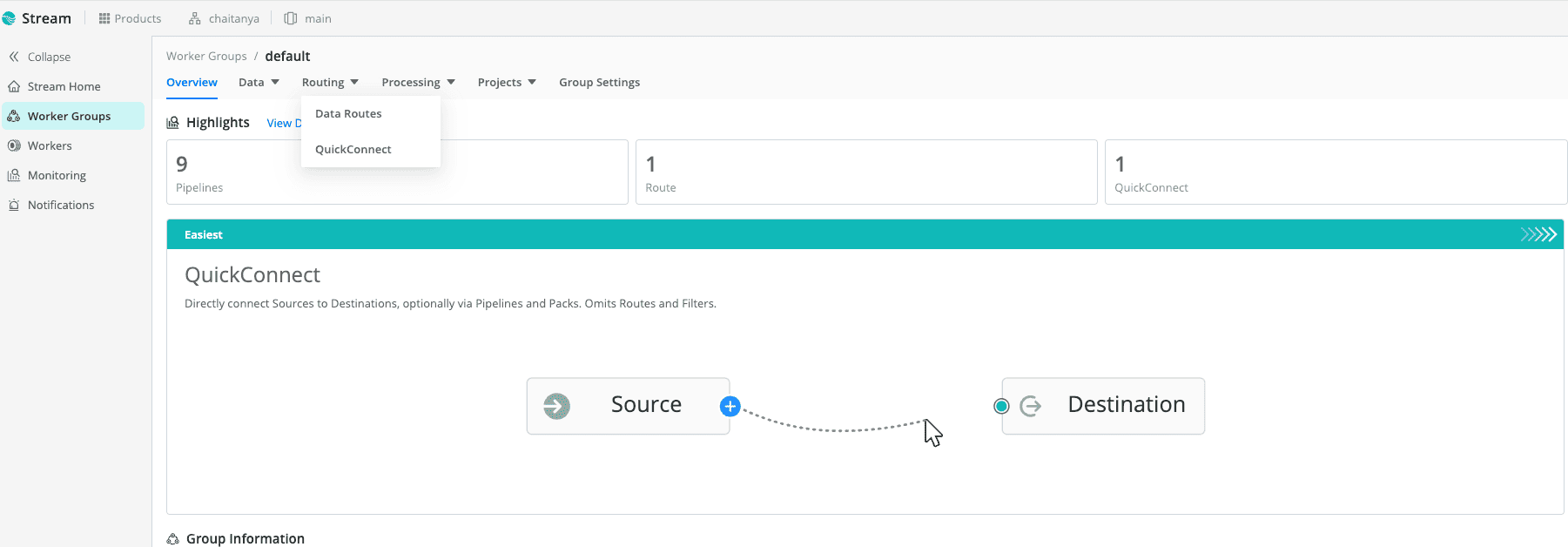Click the blue plus on Source
This screenshot has width=1568, height=547.
[x=730, y=406]
